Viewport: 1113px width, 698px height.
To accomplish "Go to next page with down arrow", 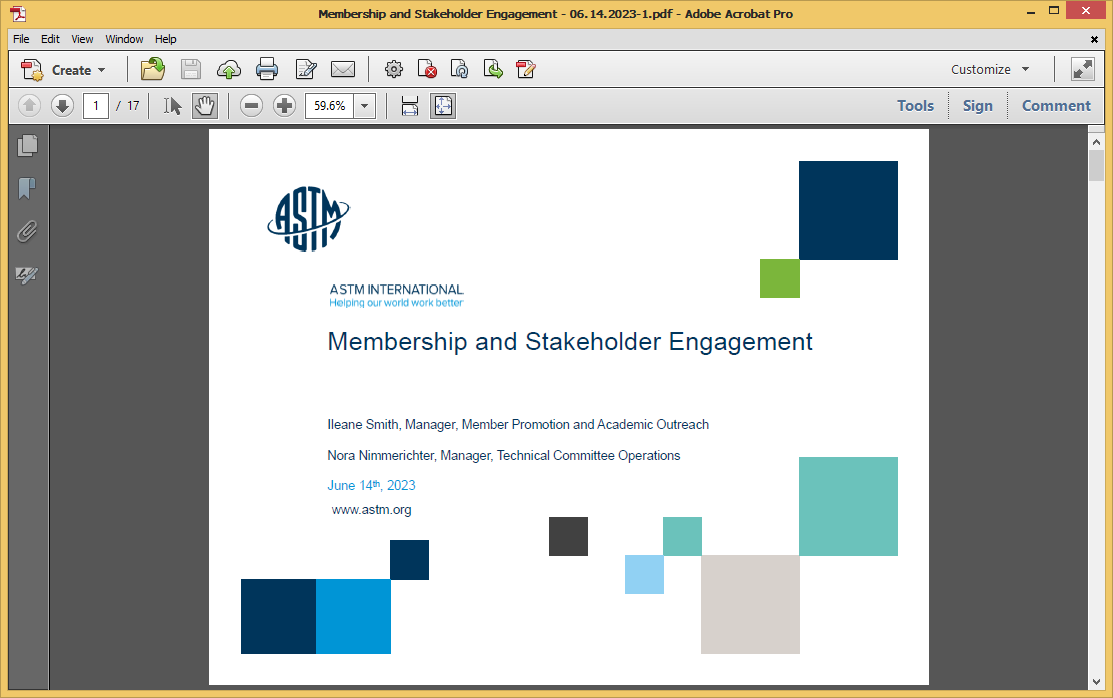I will [62, 106].
